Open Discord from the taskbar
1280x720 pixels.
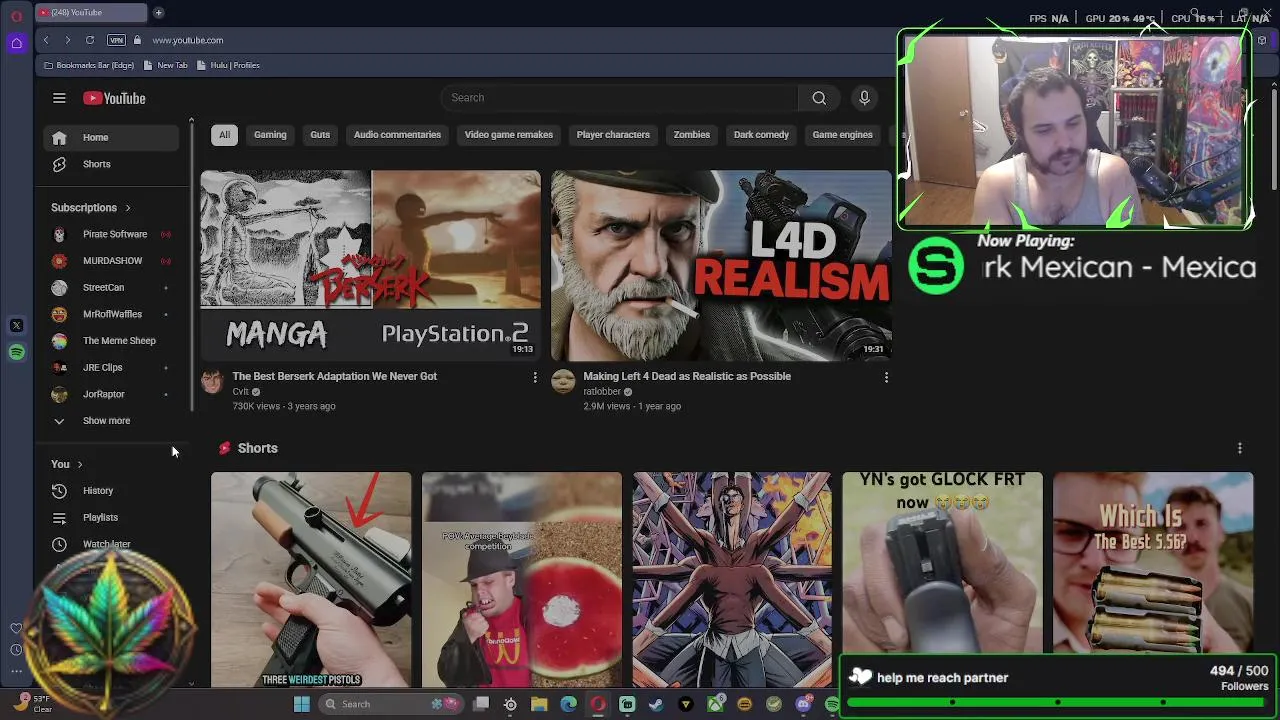pyautogui.click(x=803, y=704)
